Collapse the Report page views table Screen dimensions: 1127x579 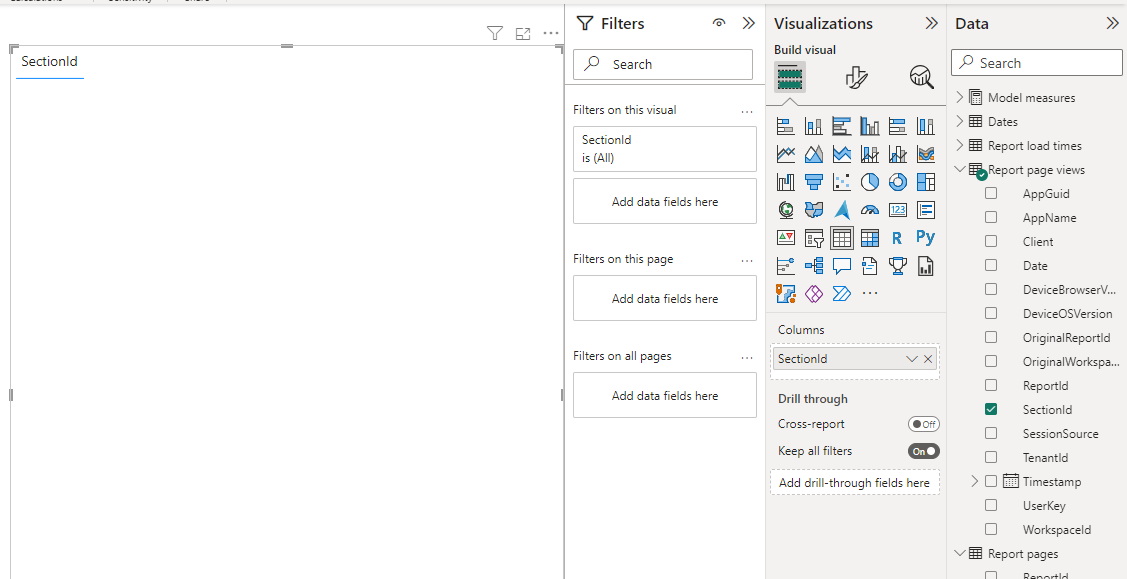(x=960, y=170)
